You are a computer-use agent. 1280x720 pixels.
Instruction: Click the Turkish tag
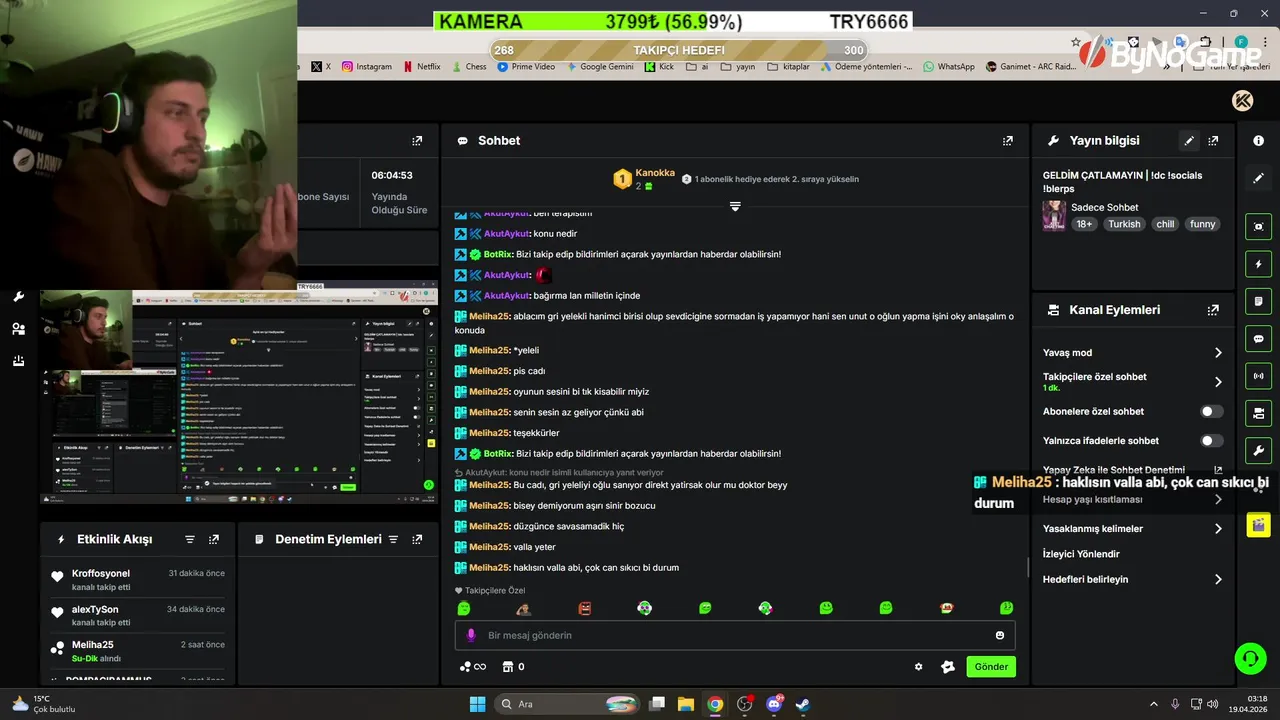(1124, 224)
